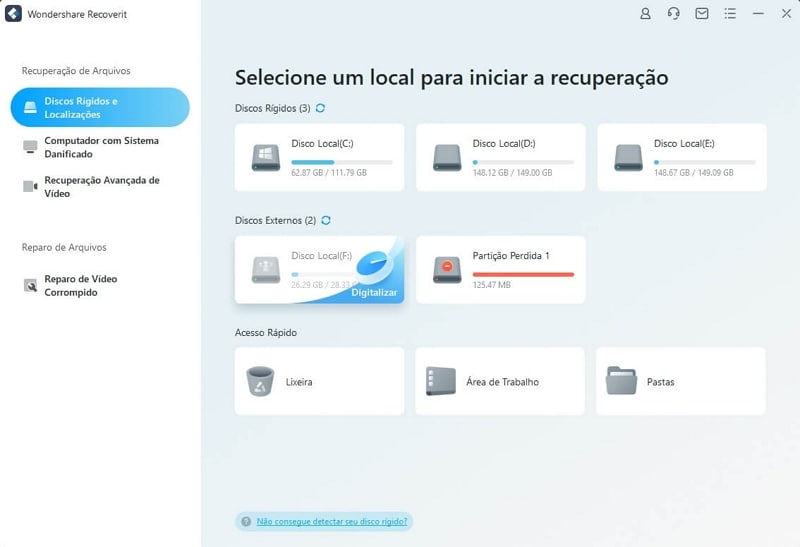Screen dimensions: 800x547
Task: Minimize the Recoverit window
Action: tap(759, 14)
